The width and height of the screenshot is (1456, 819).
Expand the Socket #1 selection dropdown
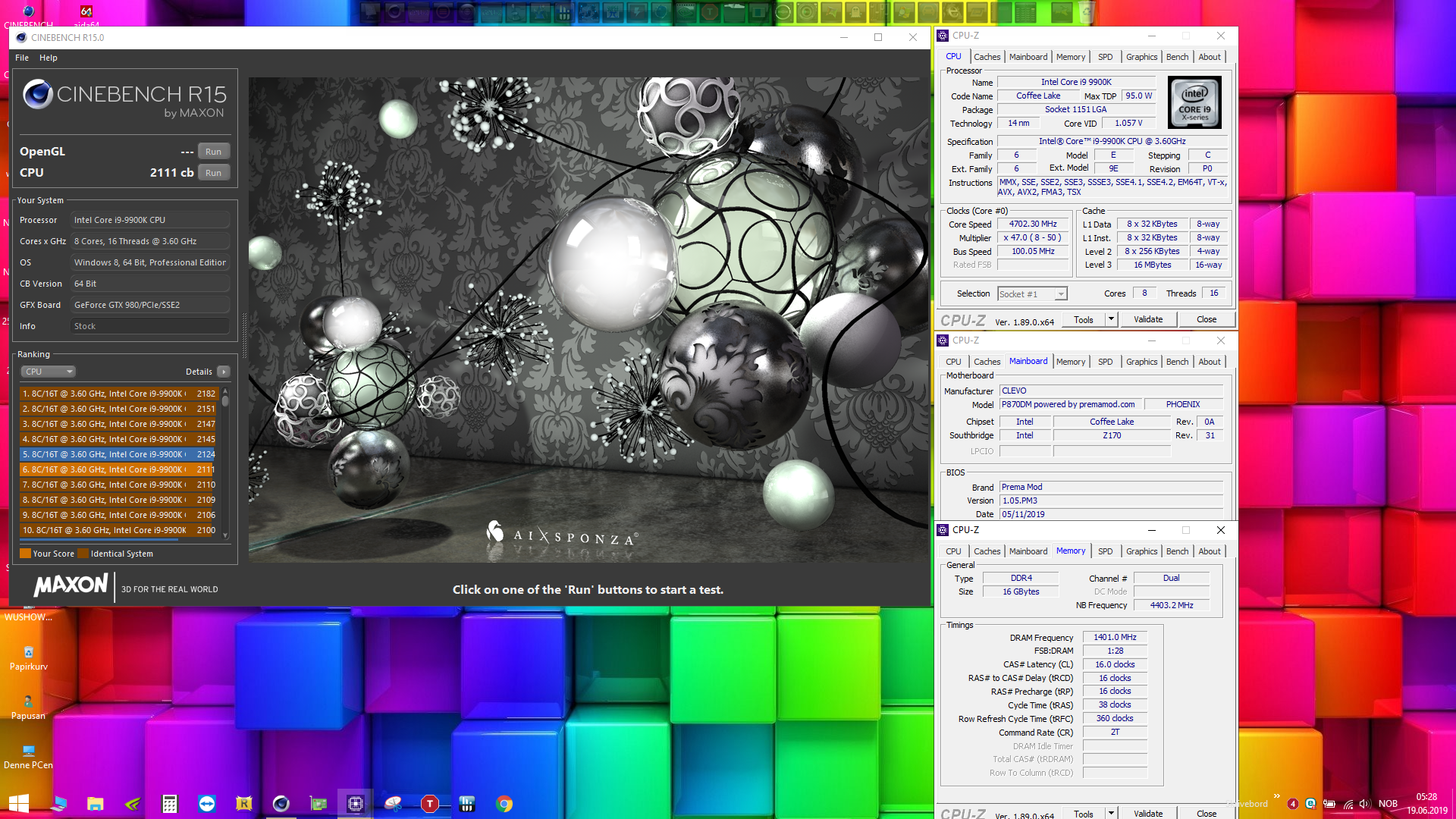click(x=1061, y=294)
